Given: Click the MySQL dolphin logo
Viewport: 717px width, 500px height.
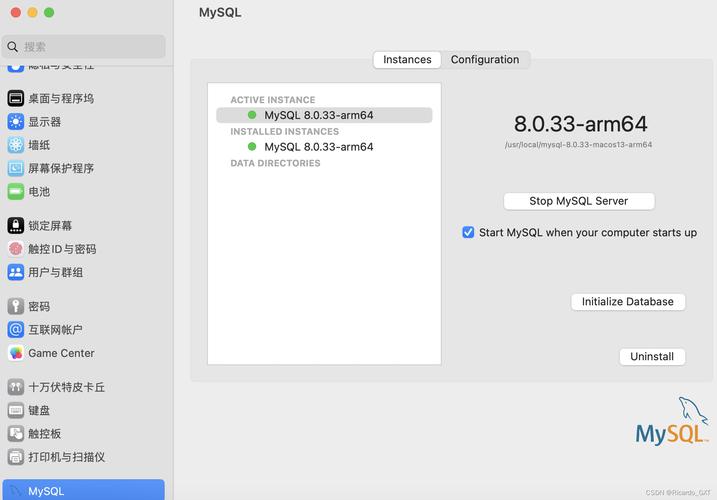Looking at the screenshot, I should (672, 421).
